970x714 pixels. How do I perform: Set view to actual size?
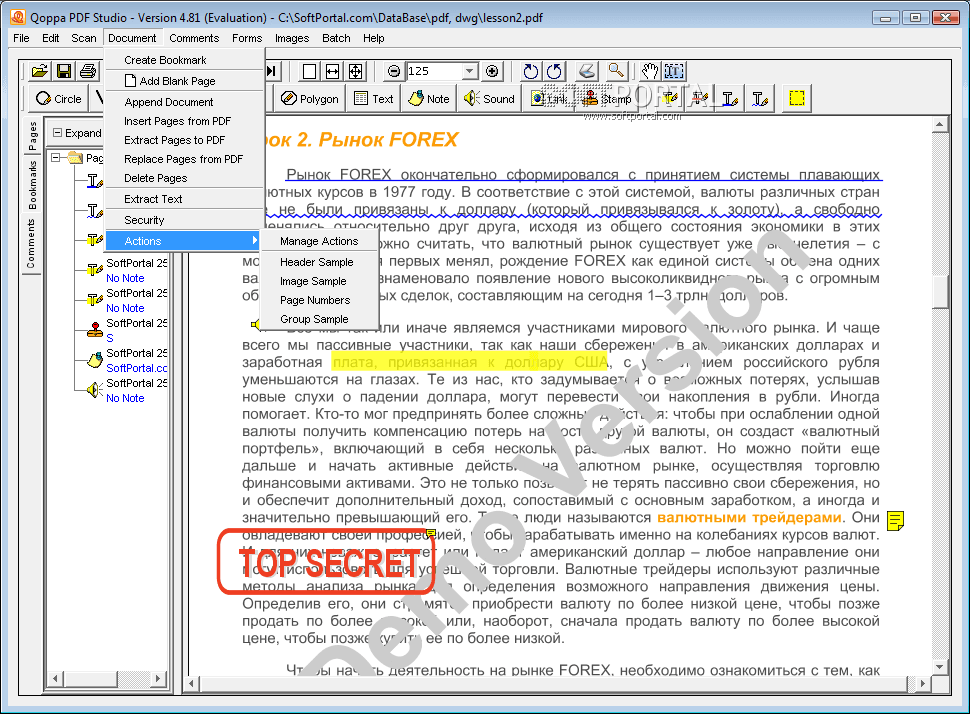coord(309,71)
